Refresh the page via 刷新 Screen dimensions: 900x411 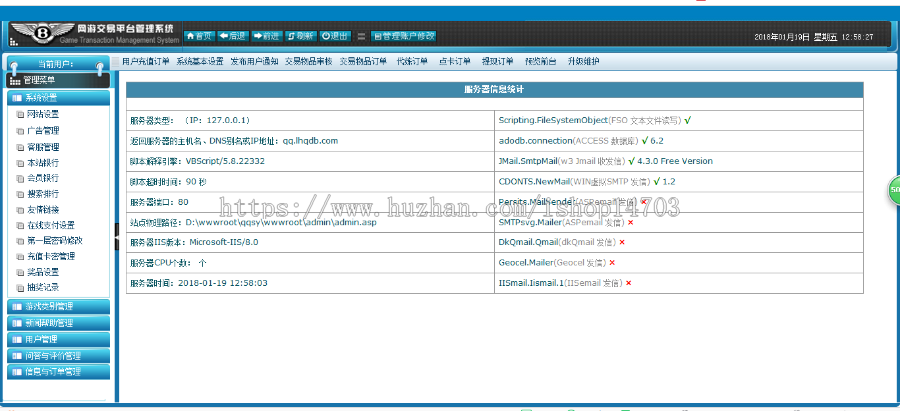pyautogui.click(x=301, y=36)
